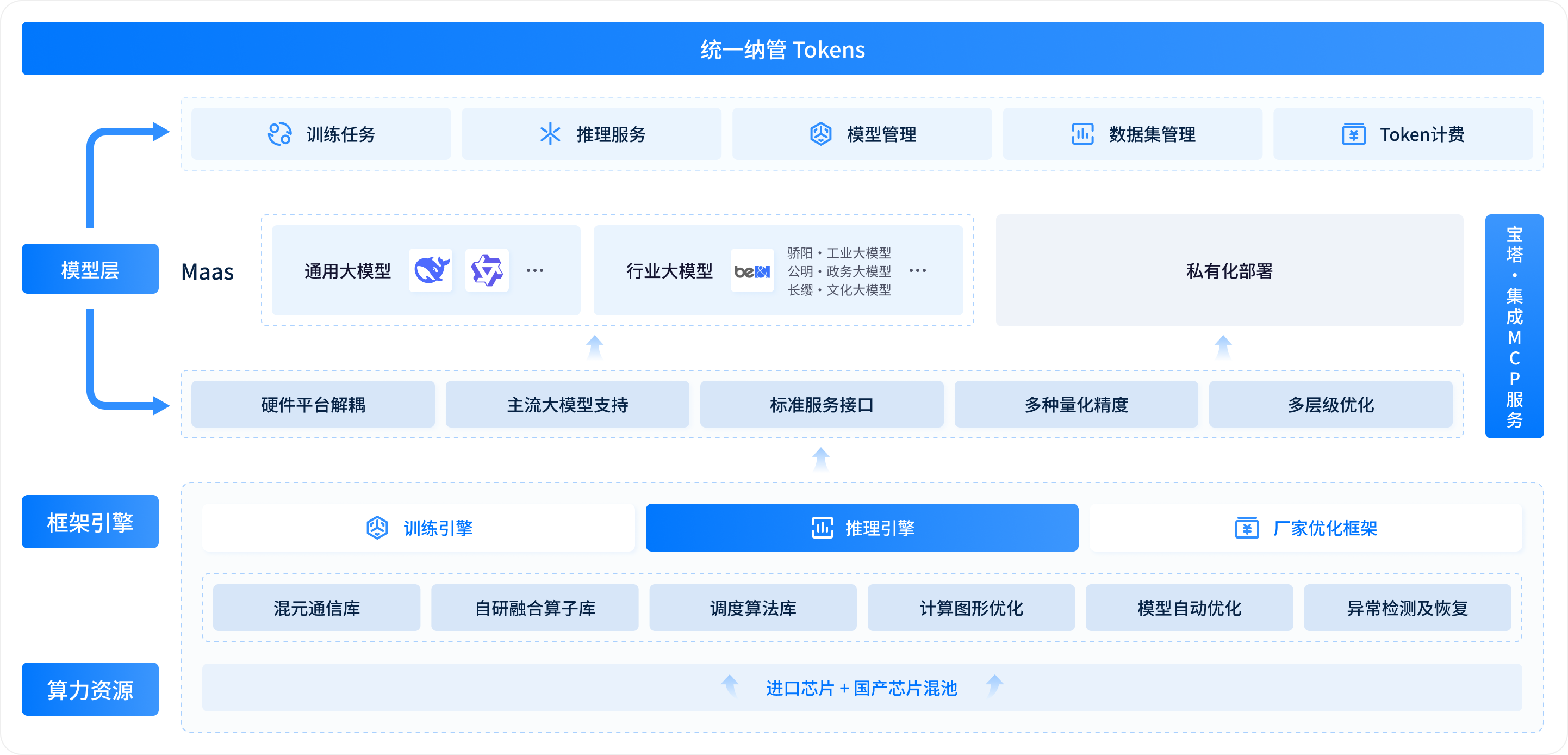The width and height of the screenshot is (1568, 755).
Task: Click the Token计费 yen icon
Action: [x=1353, y=134]
